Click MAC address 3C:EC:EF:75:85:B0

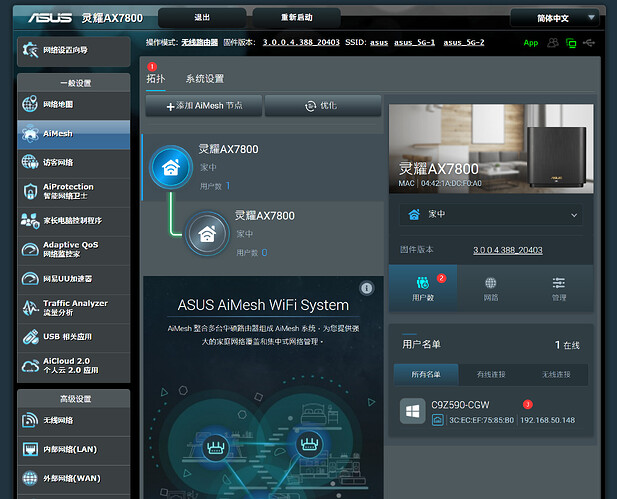[x=481, y=420]
